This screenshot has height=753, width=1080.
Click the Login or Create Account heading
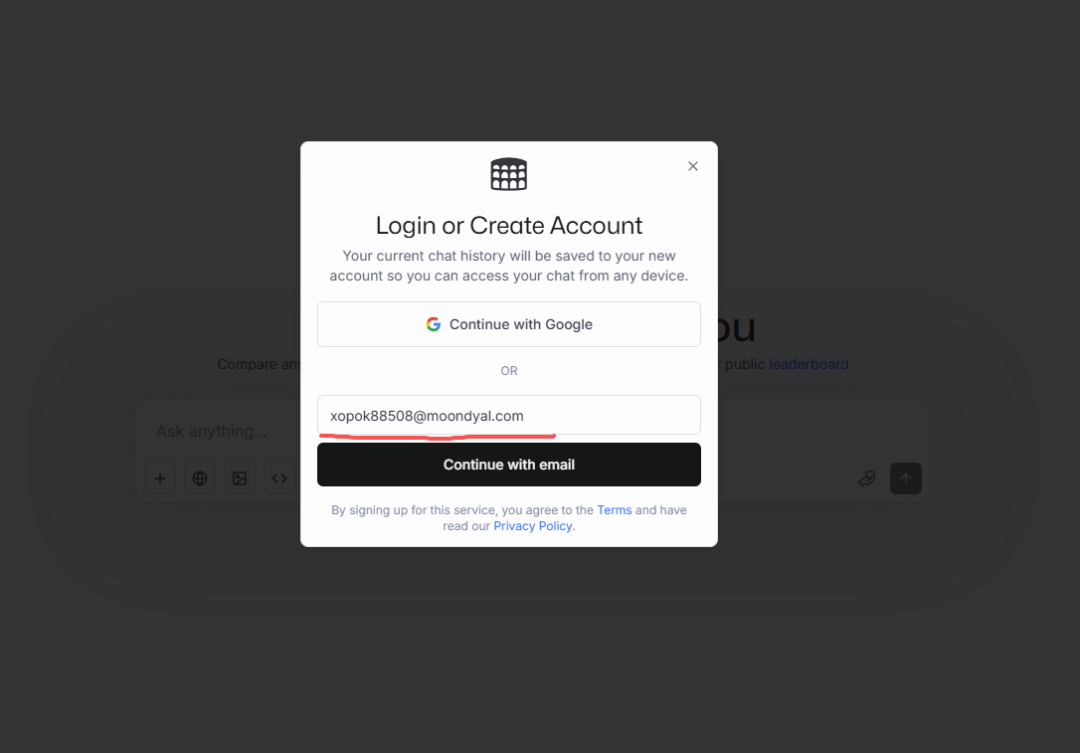509,225
